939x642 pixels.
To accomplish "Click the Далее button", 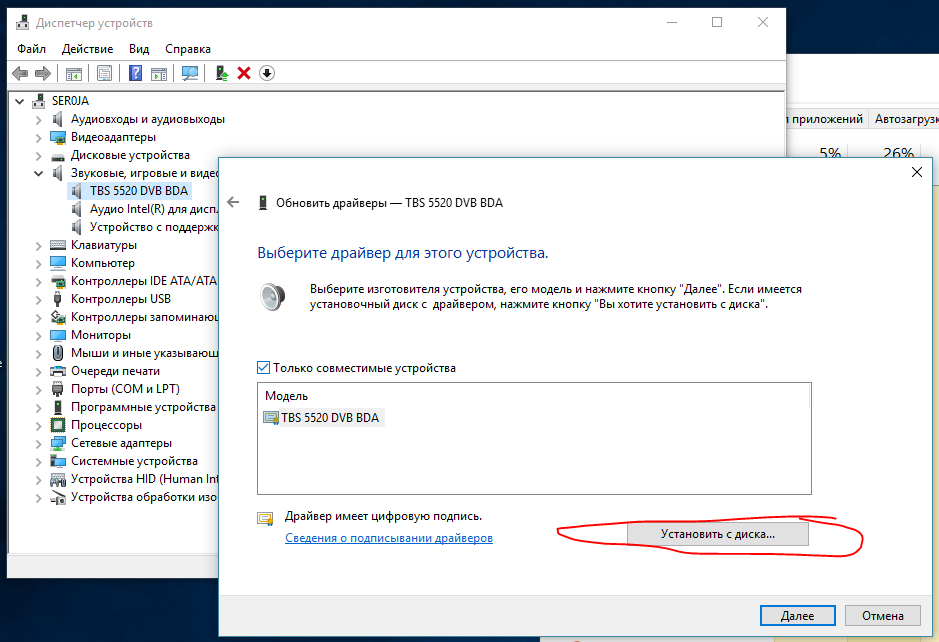I will click(x=798, y=615).
